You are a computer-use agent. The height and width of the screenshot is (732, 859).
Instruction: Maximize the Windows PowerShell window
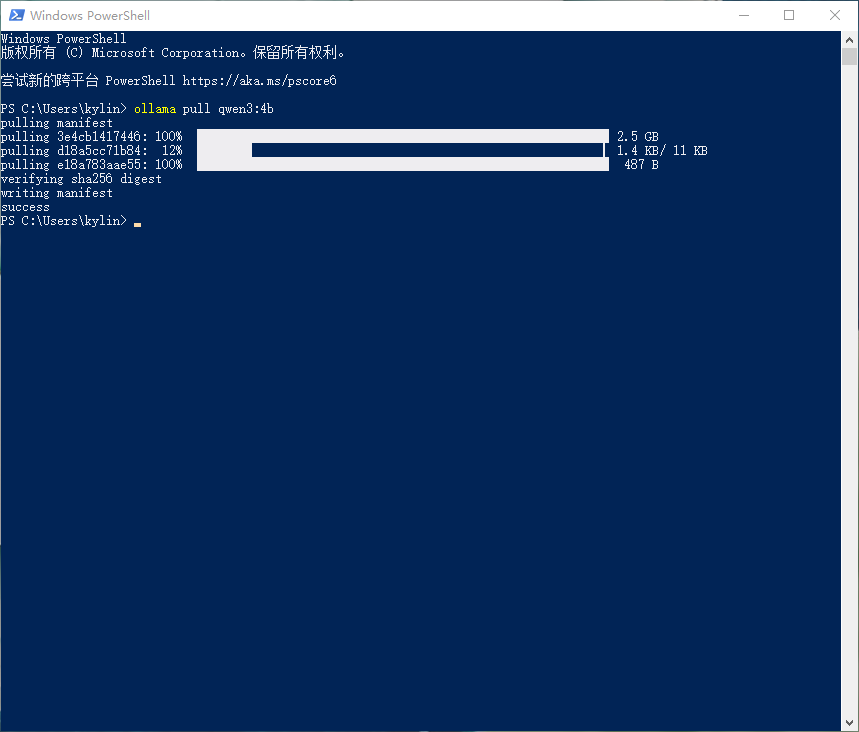tap(789, 15)
